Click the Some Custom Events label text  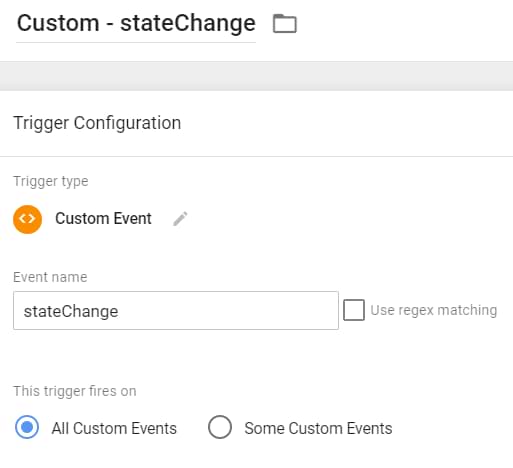click(x=318, y=428)
